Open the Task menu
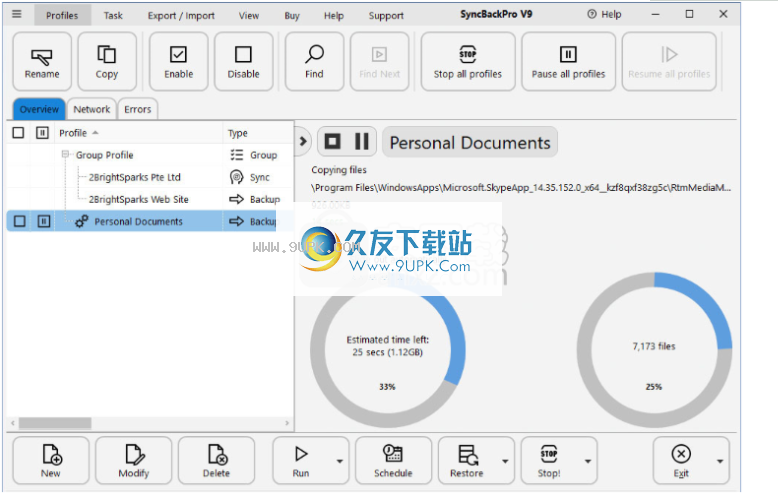This screenshot has height=499, width=778. tap(113, 15)
